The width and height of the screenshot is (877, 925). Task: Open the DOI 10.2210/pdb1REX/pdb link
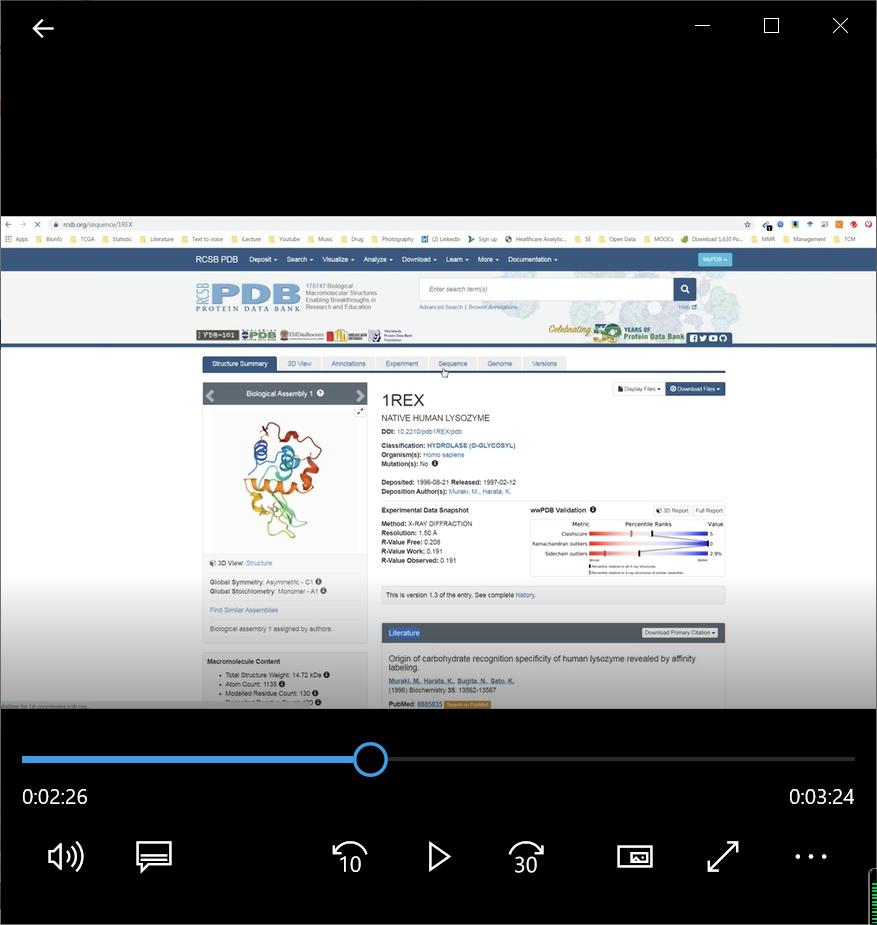[429, 432]
